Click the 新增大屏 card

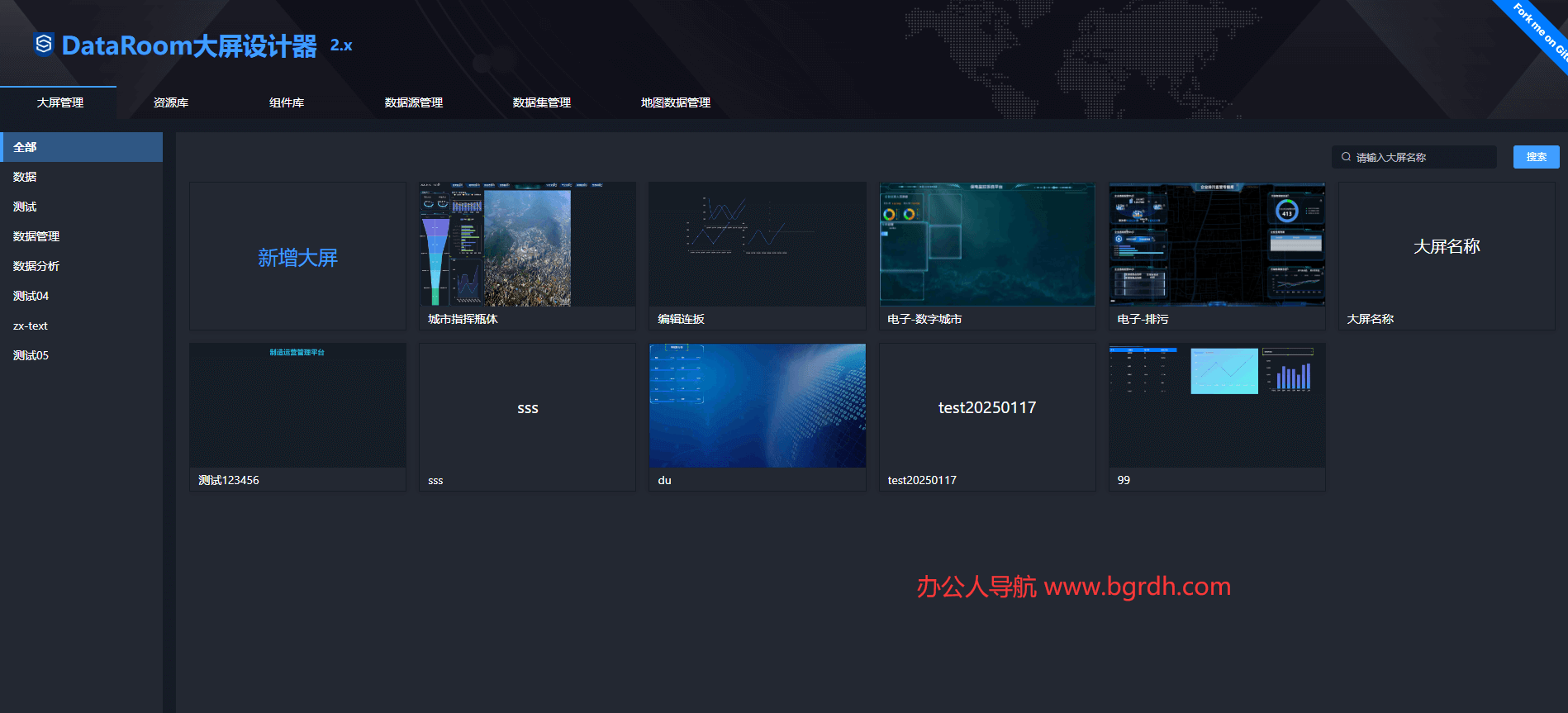(x=297, y=257)
